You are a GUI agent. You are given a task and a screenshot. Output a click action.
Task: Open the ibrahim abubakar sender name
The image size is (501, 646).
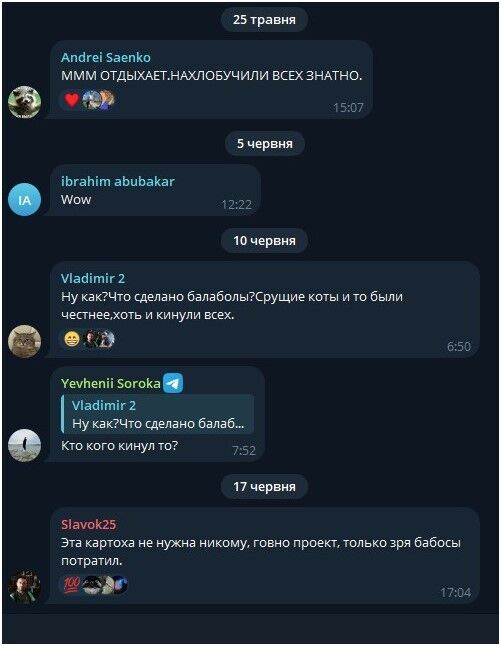point(118,181)
